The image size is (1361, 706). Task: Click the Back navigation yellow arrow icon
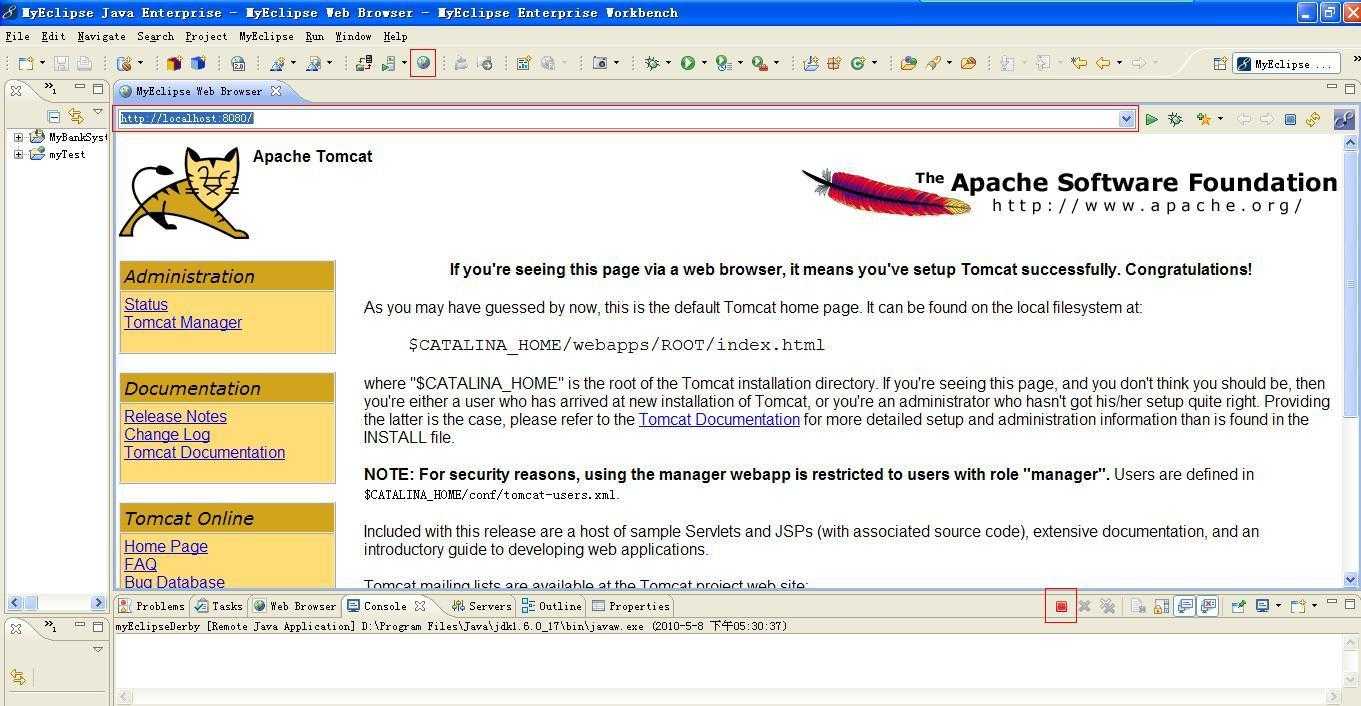(x=1102, y=63)
